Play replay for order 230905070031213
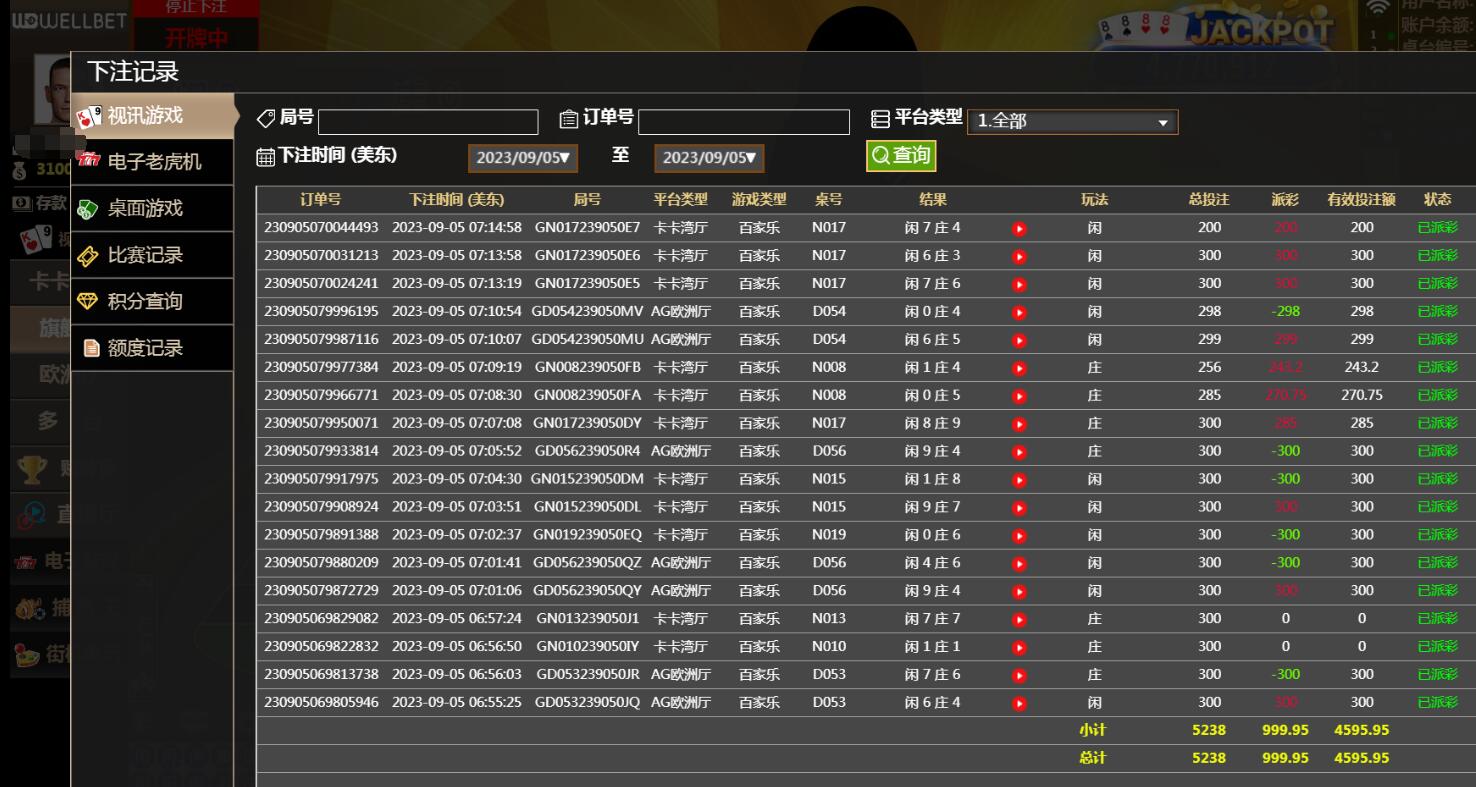Screen dimensions: 1476x787 (1019, 256)
